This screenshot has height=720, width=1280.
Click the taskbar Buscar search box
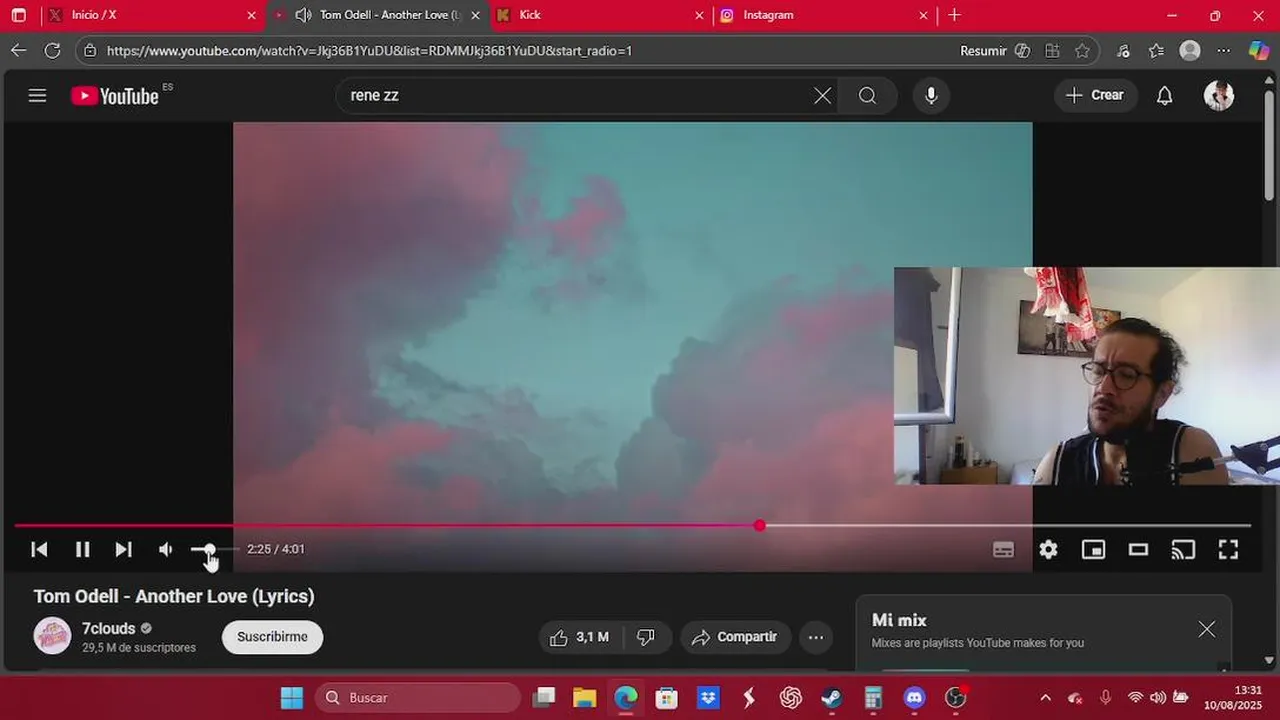419,697
